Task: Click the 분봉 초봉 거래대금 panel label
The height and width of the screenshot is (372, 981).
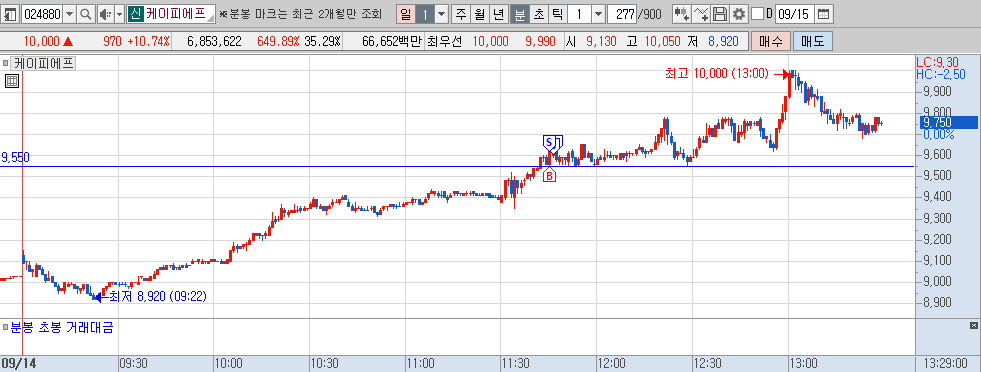Action: (62, 327)
